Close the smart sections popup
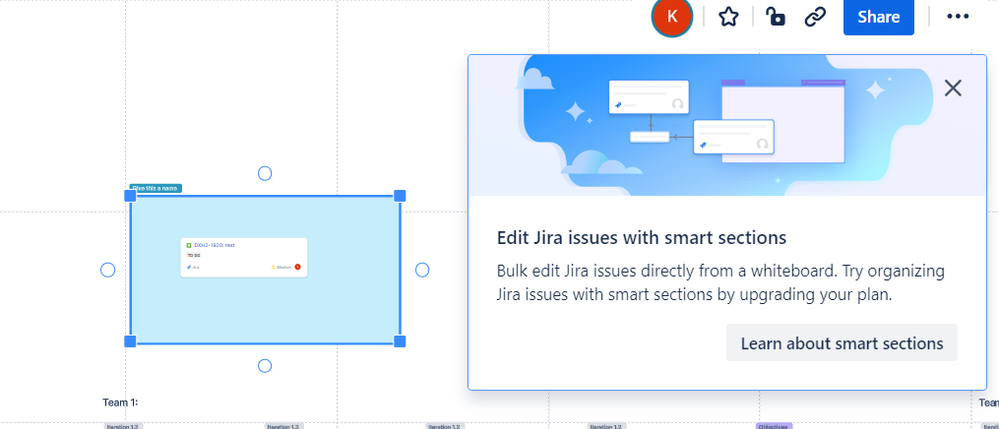Screen dimensions: 999x429 pos(952,88)
